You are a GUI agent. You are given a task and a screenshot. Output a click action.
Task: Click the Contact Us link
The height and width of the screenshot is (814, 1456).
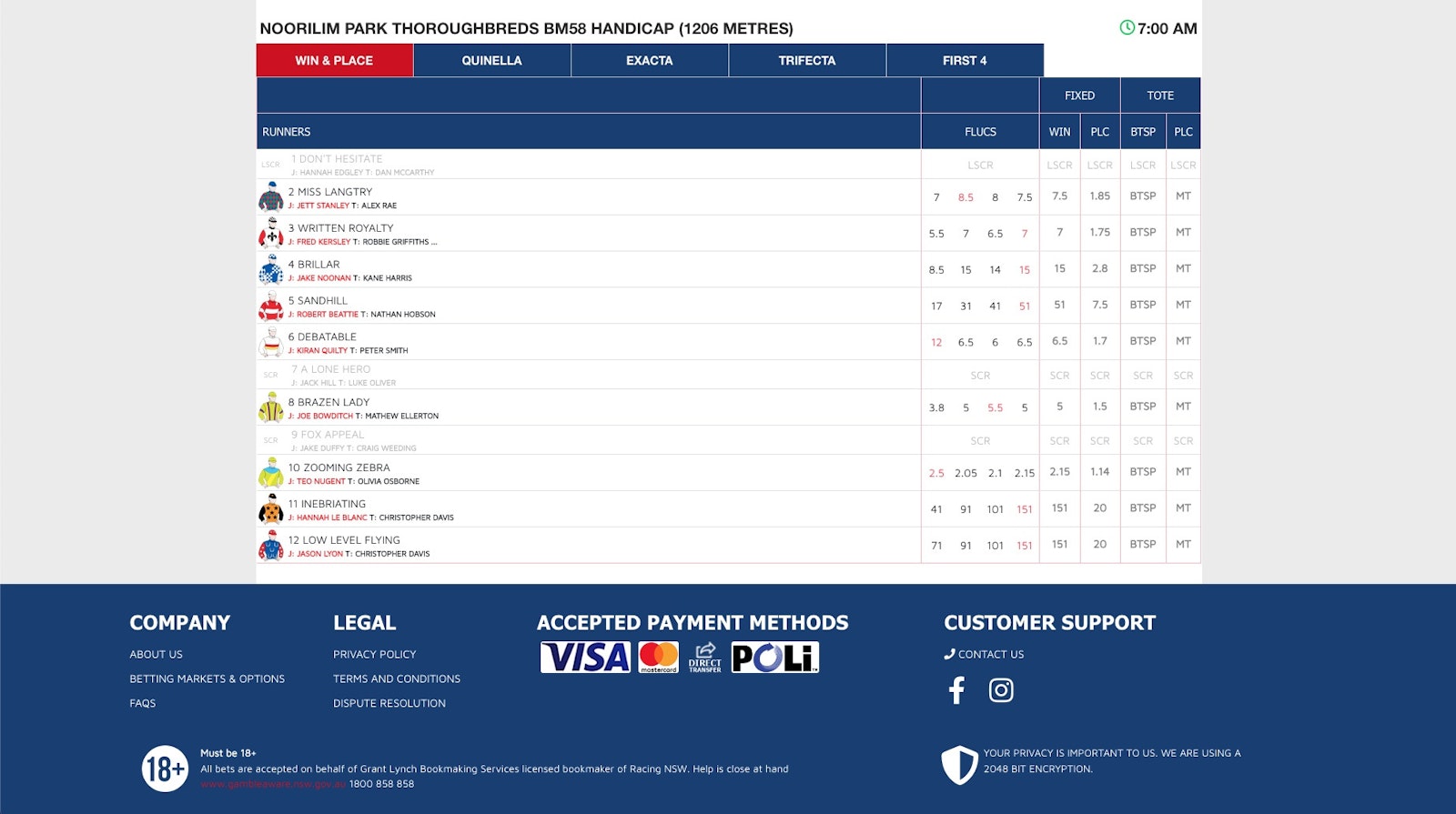990,654
